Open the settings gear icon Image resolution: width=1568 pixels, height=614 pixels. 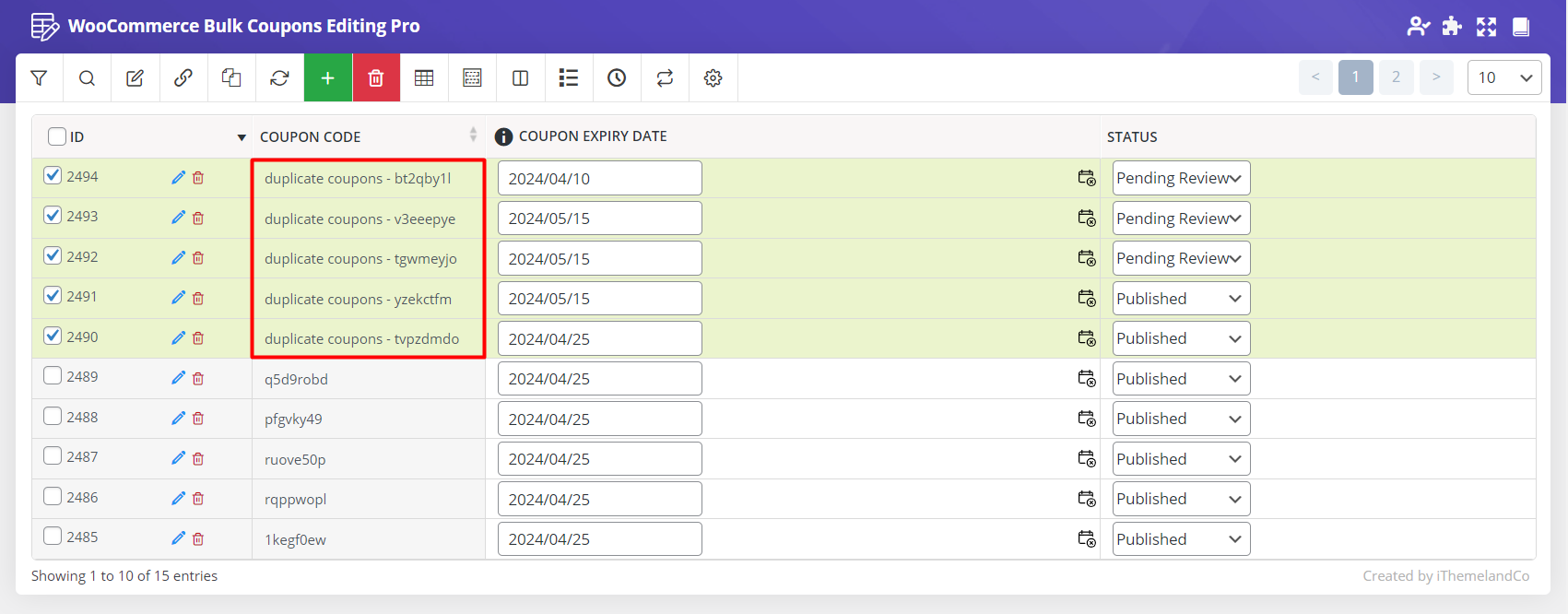click(713, 78)
